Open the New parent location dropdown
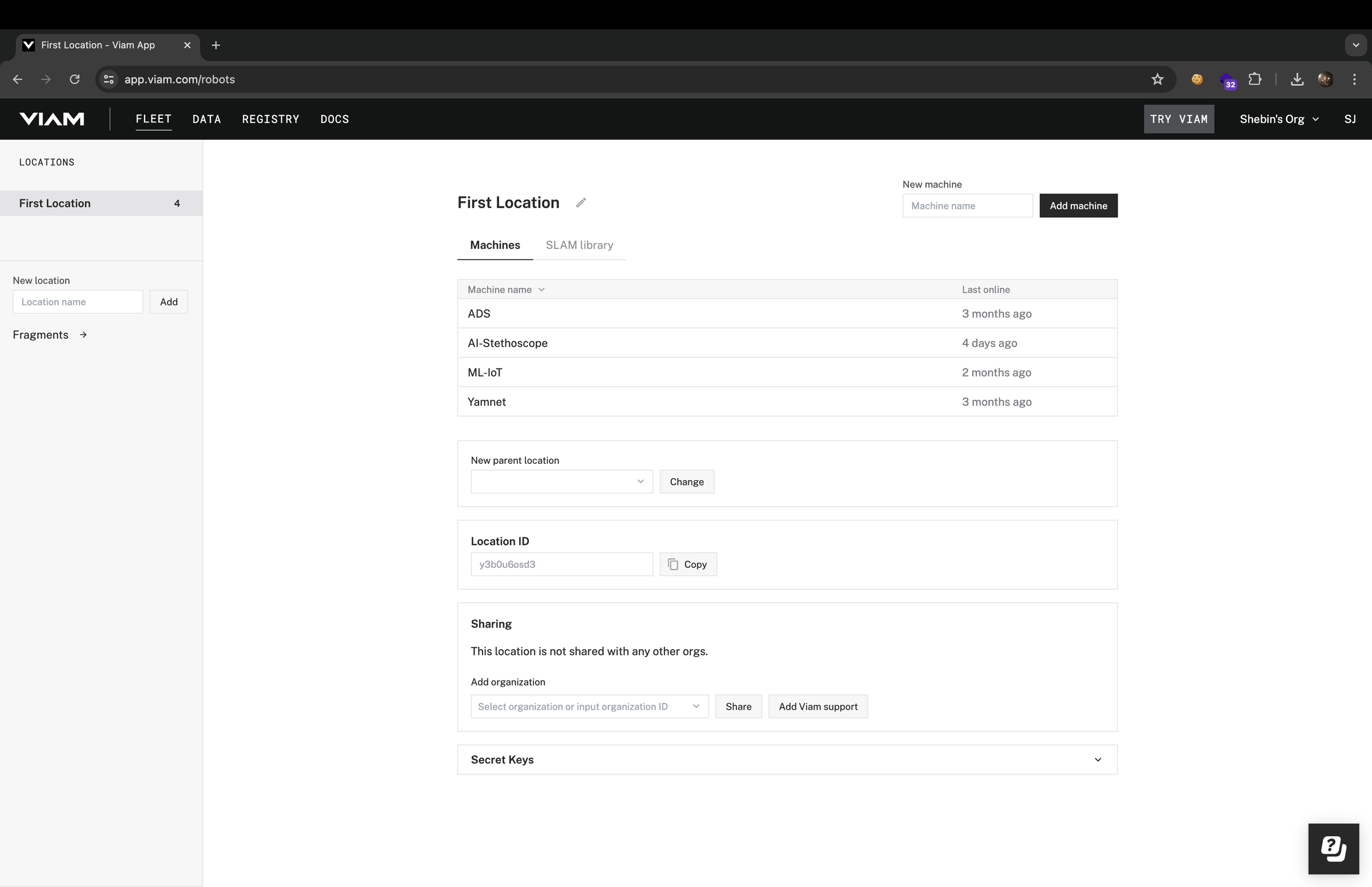The width and height of the screenshot is (1372, 887). point(561,482)
